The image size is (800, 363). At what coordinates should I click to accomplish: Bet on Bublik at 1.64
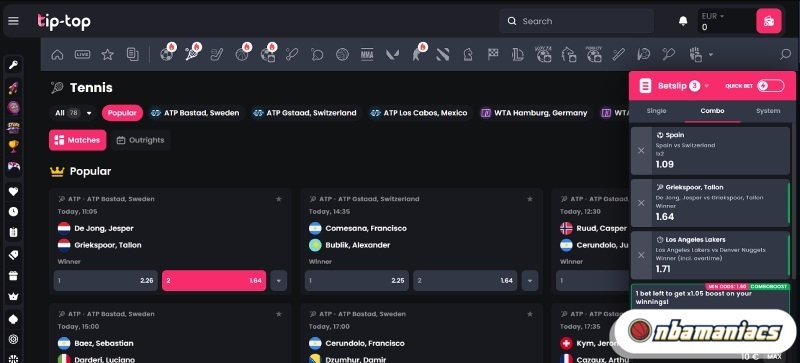tap(465, 280)
